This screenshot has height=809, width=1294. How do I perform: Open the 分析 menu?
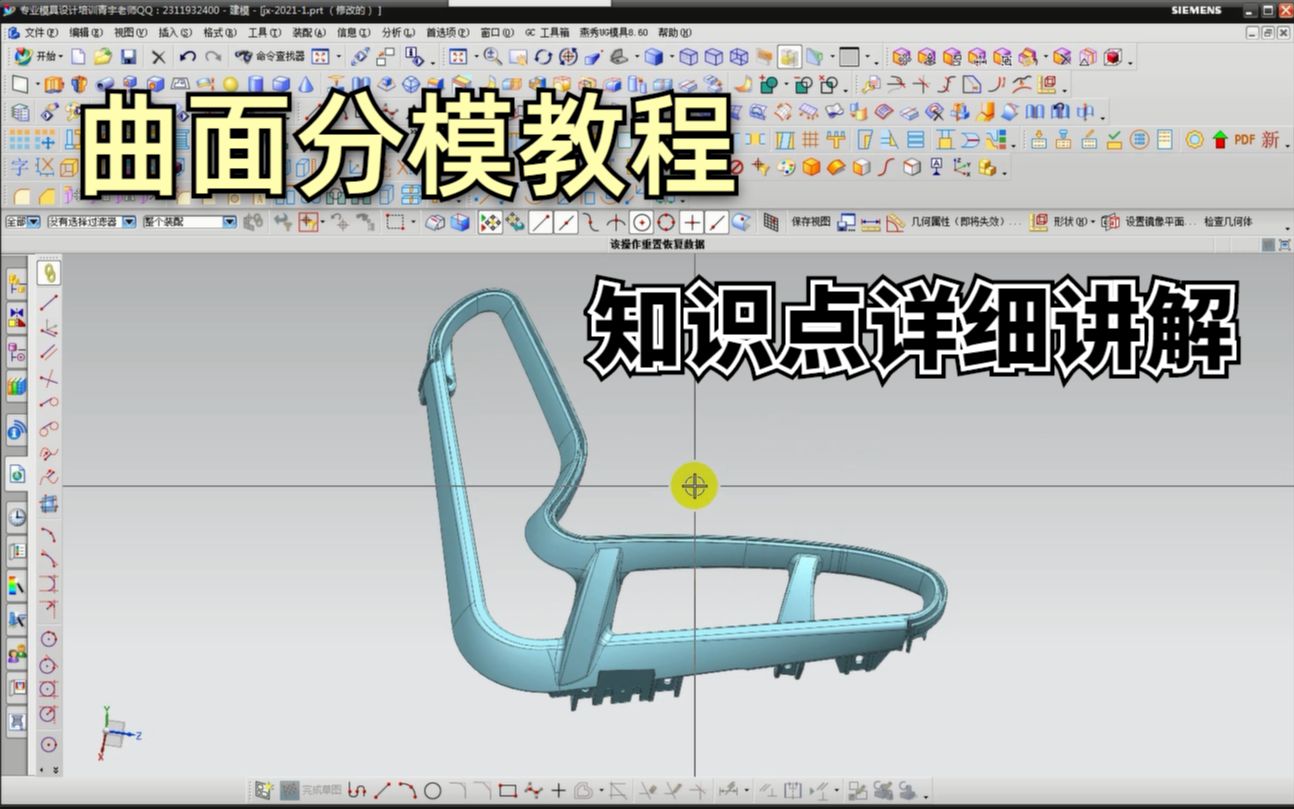390,32
